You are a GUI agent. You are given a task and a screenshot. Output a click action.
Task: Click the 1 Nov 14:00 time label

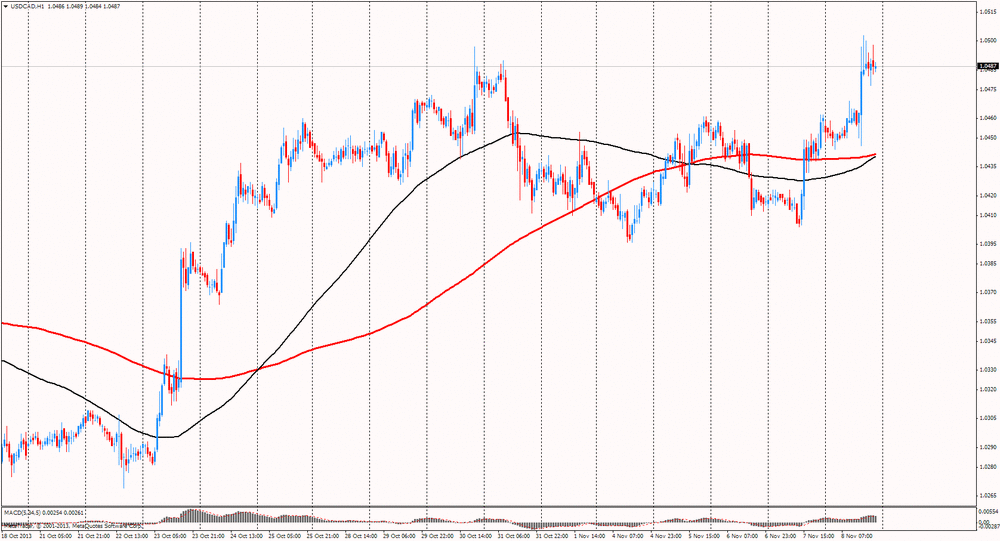click(592, 536)
